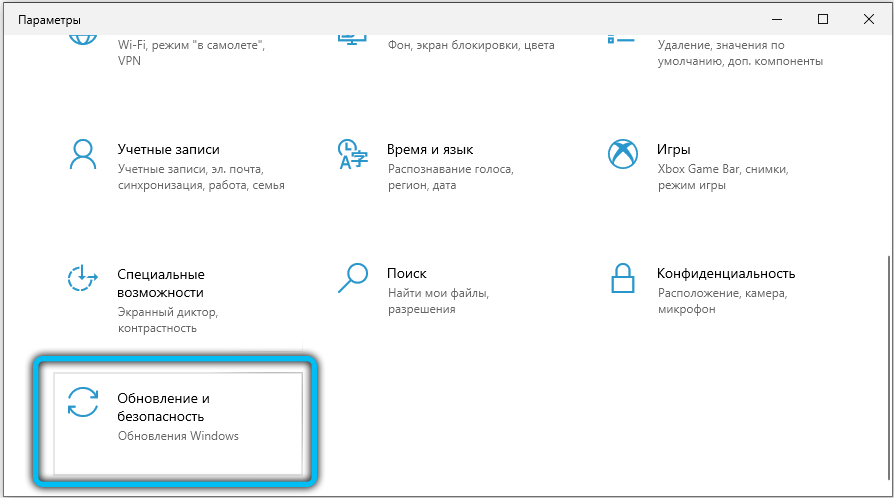Open the "Игры" category title
The image size is (894, 498).
click(x=673, y=149)
